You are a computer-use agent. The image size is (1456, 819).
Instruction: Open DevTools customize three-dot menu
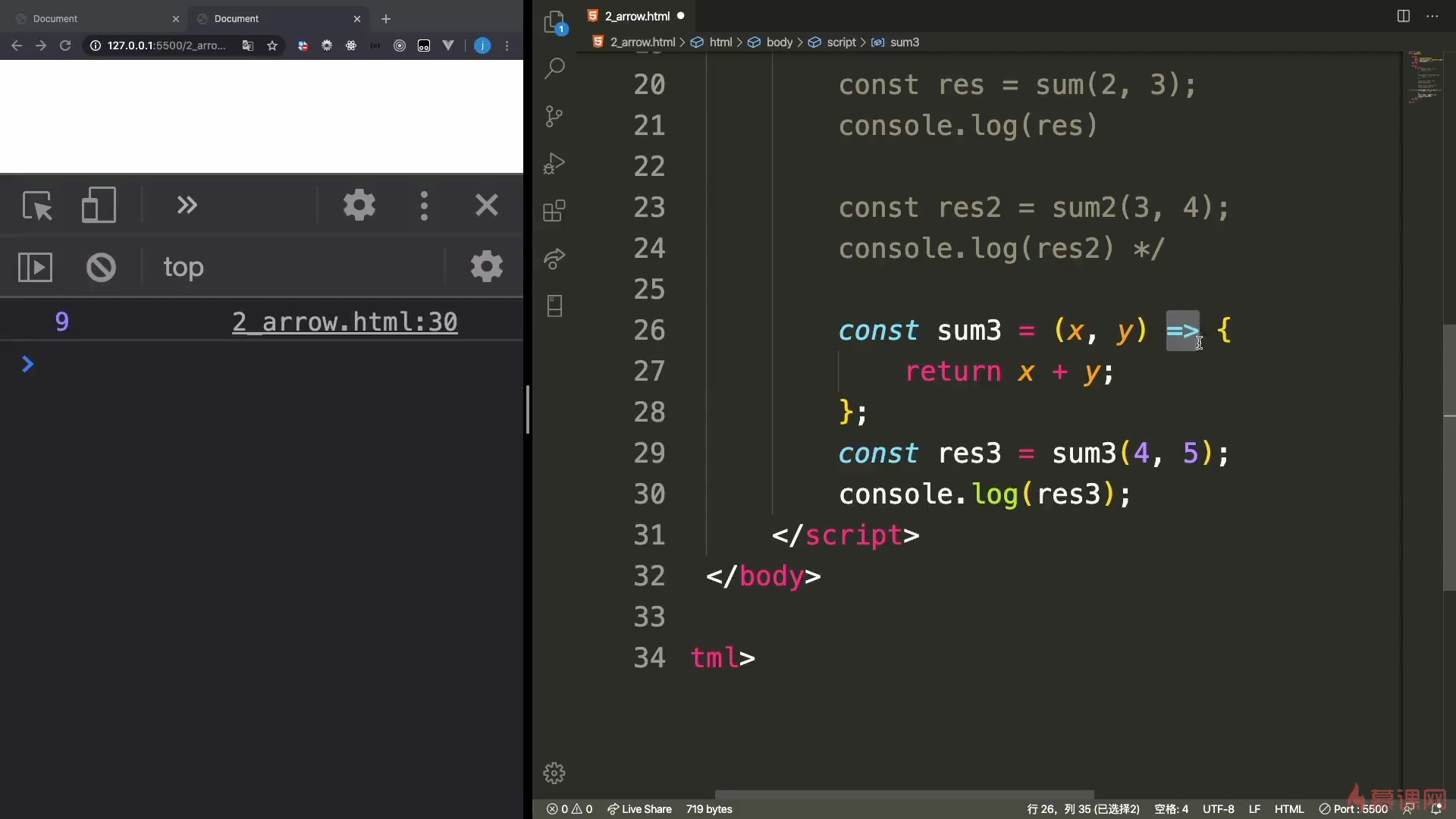(424, 206)
